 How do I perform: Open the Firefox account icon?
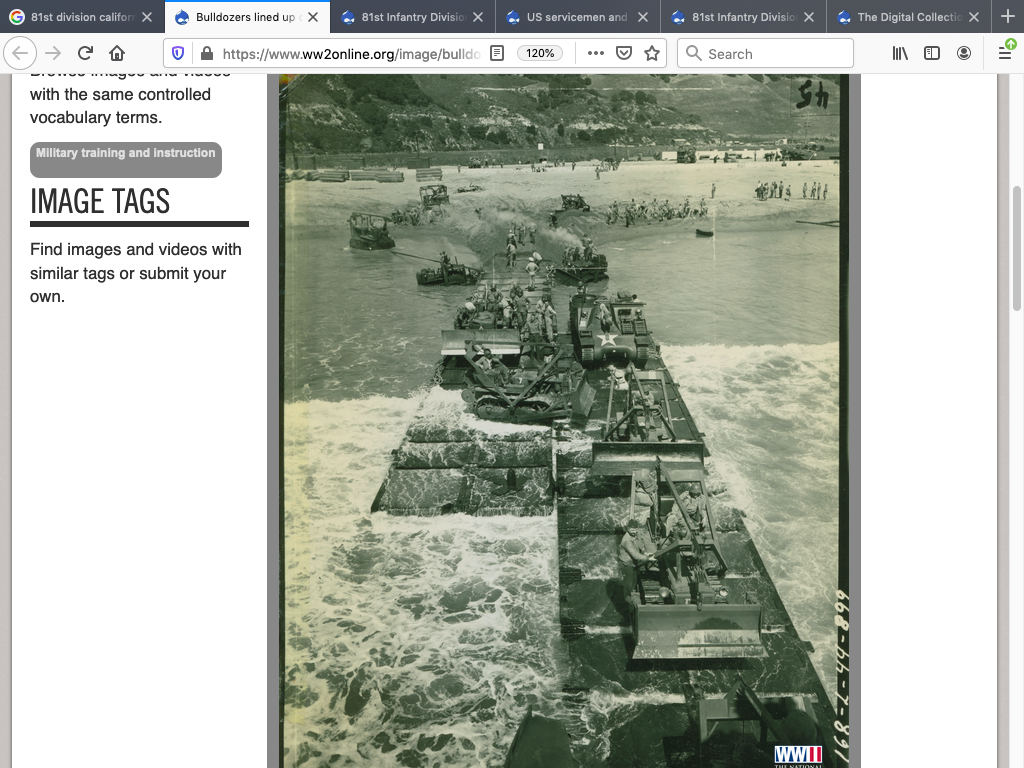pos(964,54)
